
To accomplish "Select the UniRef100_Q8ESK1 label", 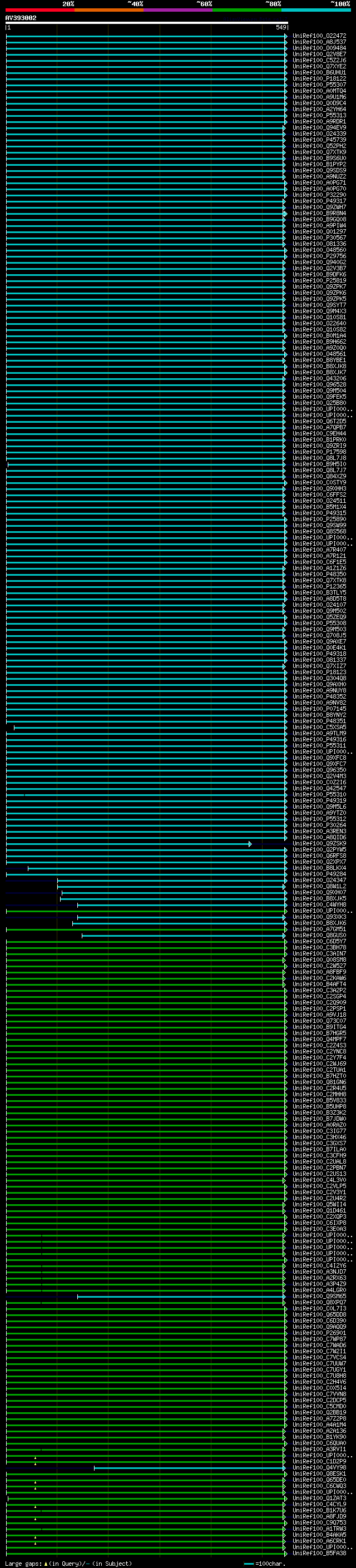I will (319, 1473).
